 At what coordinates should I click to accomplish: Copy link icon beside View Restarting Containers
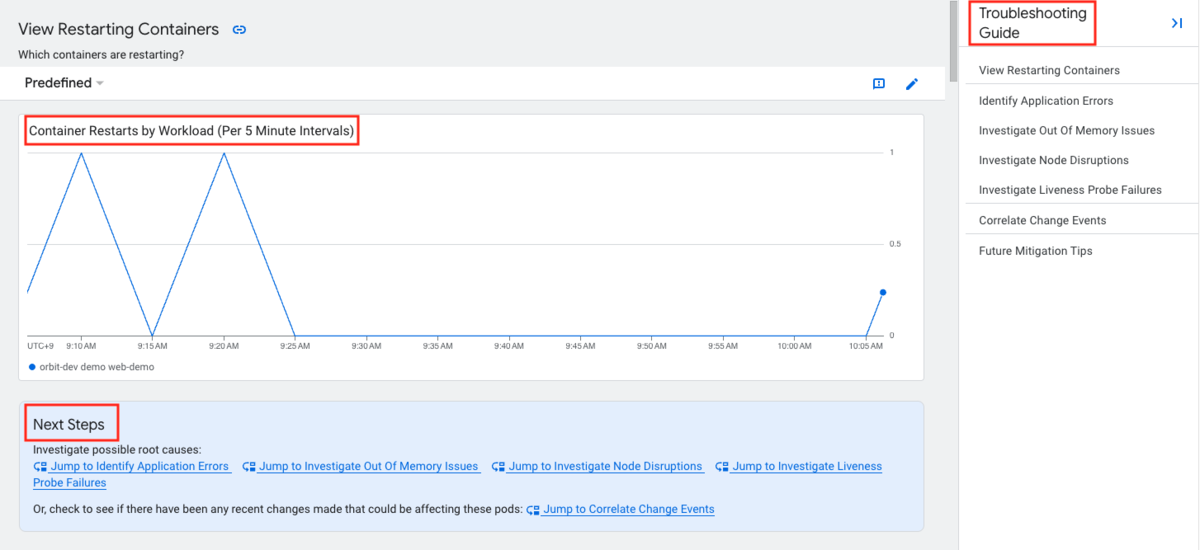pyautogui.click(x=239, y=30)
